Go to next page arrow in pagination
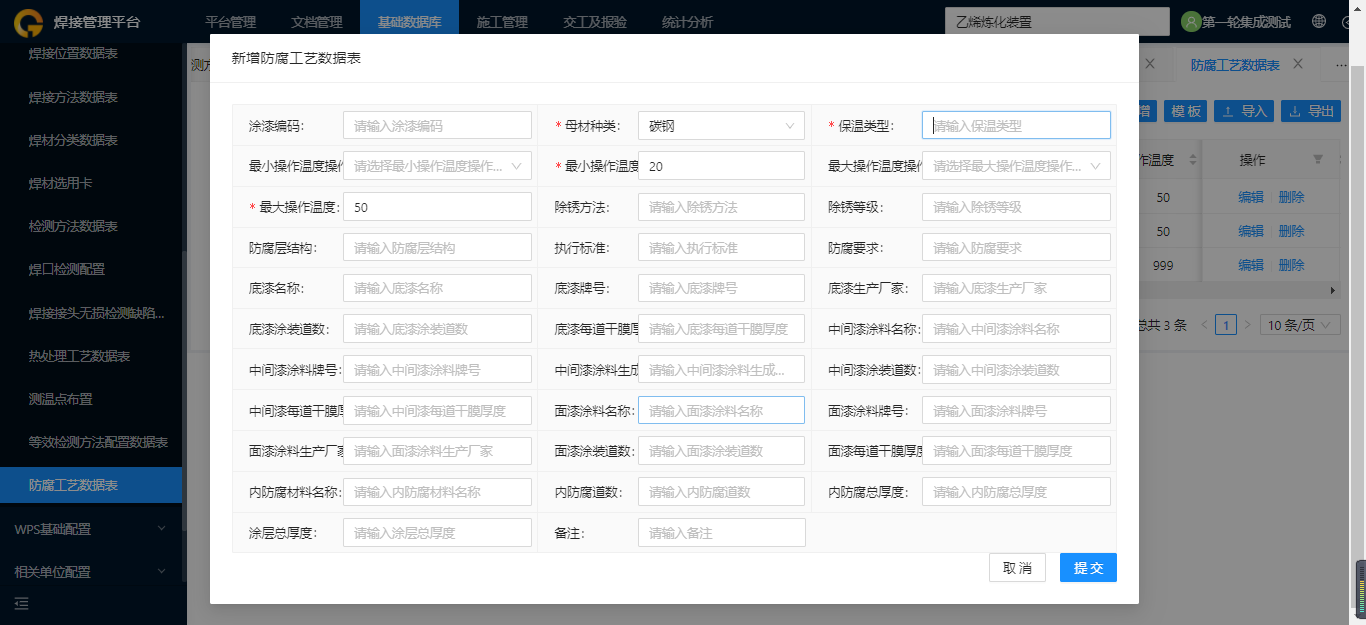 pos(1247,324)
